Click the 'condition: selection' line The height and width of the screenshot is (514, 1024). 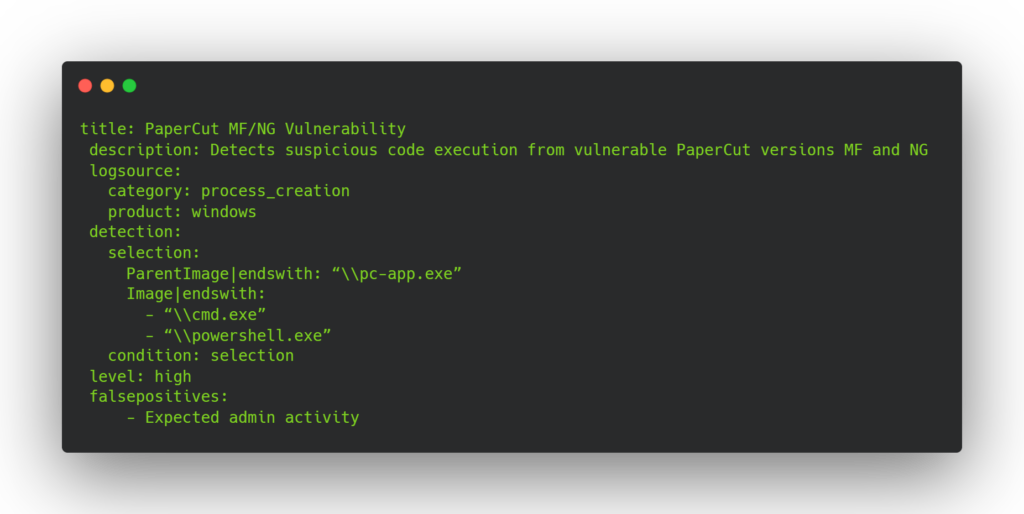(201, 356)
